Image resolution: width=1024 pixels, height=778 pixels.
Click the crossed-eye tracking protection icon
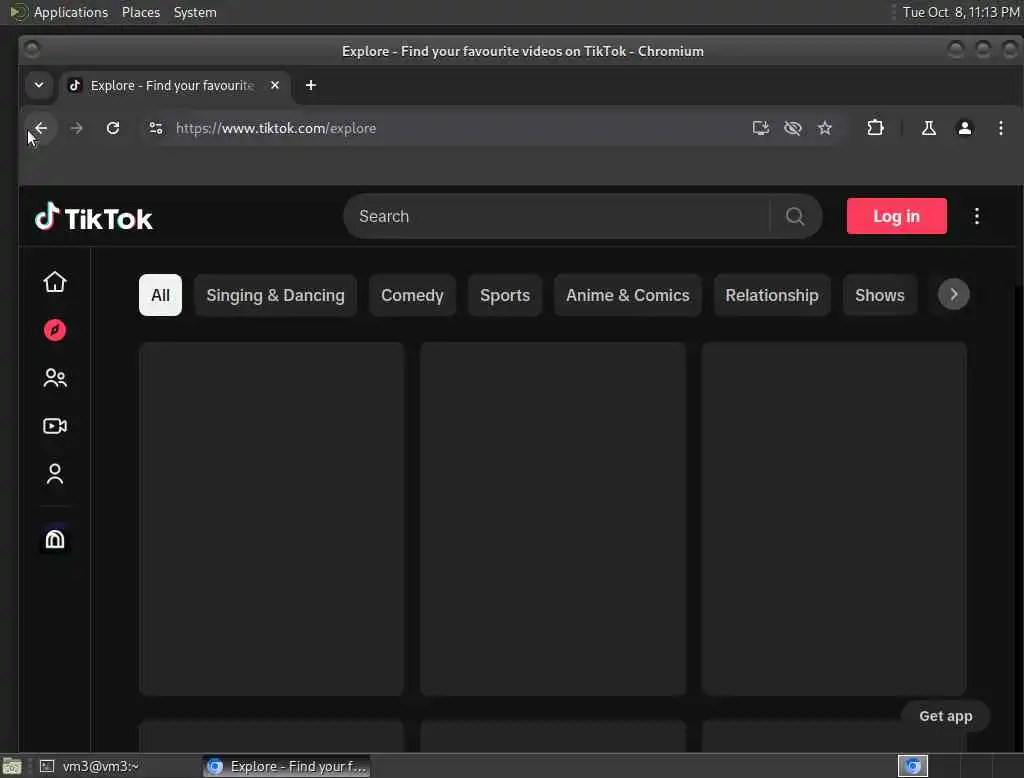[x=792, y=128]
